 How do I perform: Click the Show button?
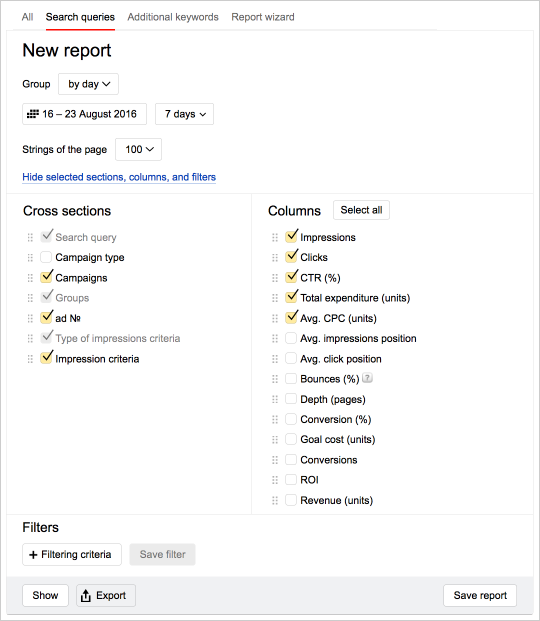(x=45, y=595)
